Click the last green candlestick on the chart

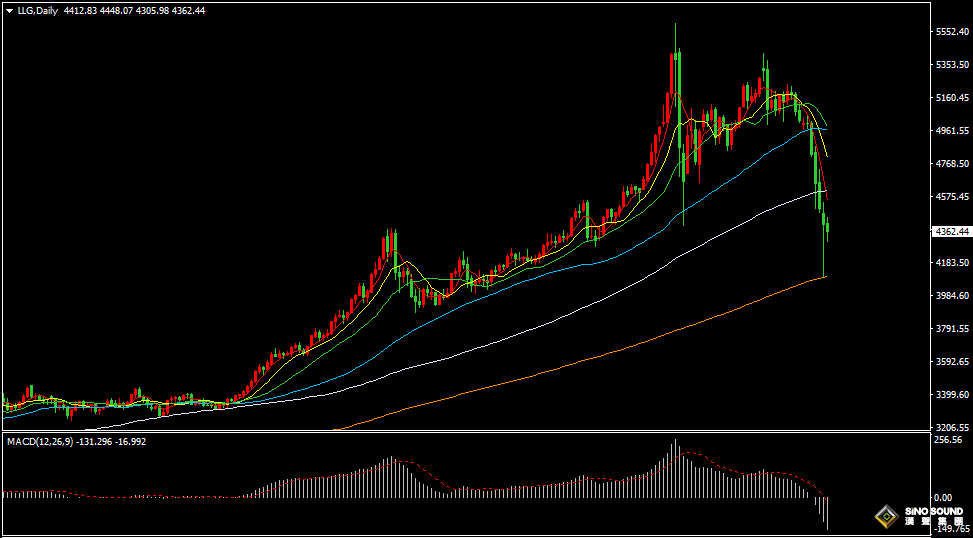point(827,228)
